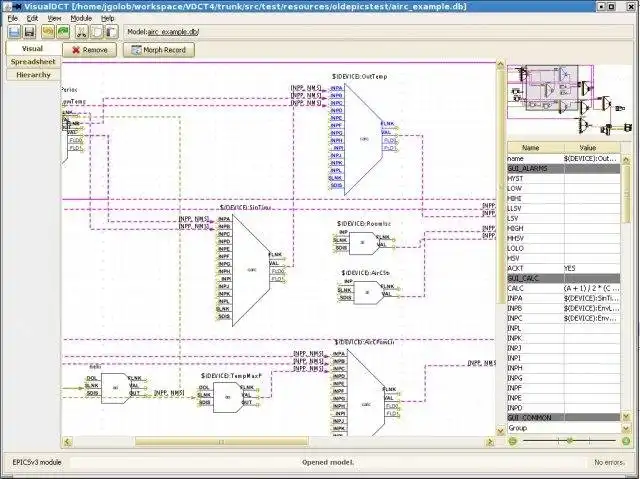Click the green Redo arrow icon
Image resolution: width=640 pixels, height=479 pixels.
click(63, 32)
